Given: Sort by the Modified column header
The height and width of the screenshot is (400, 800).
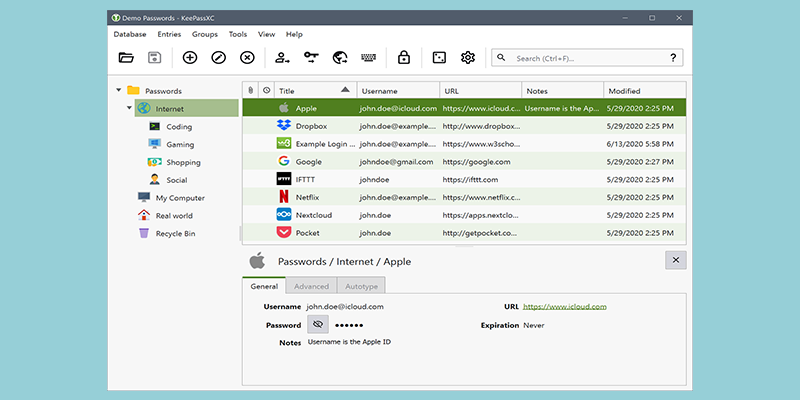Looking at the screenshot, I should point(645,90).
